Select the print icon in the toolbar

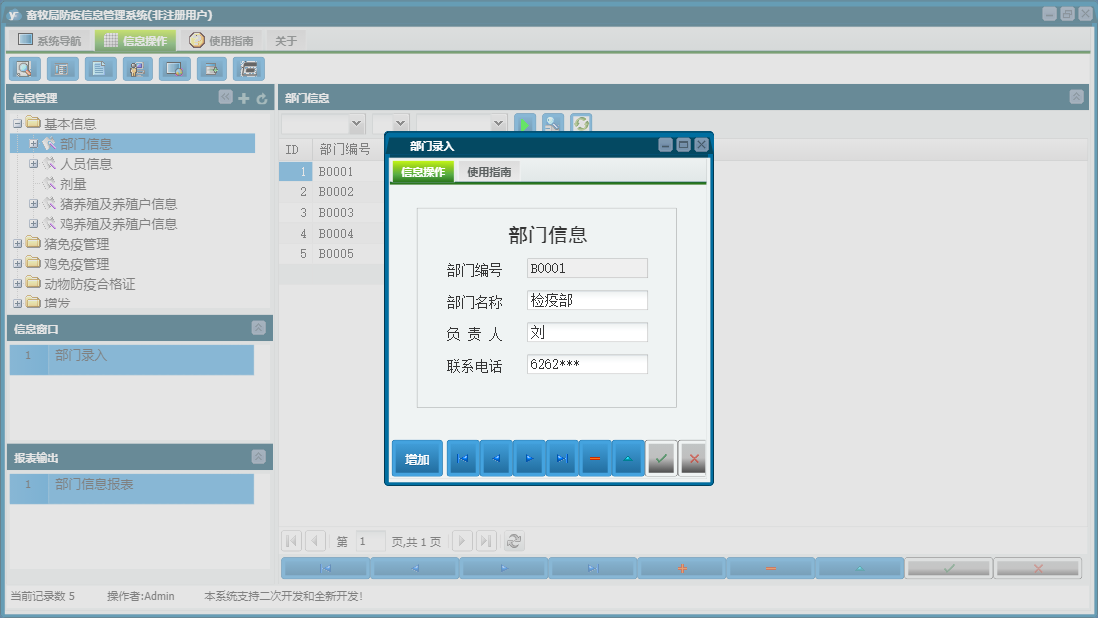(248, 68)
